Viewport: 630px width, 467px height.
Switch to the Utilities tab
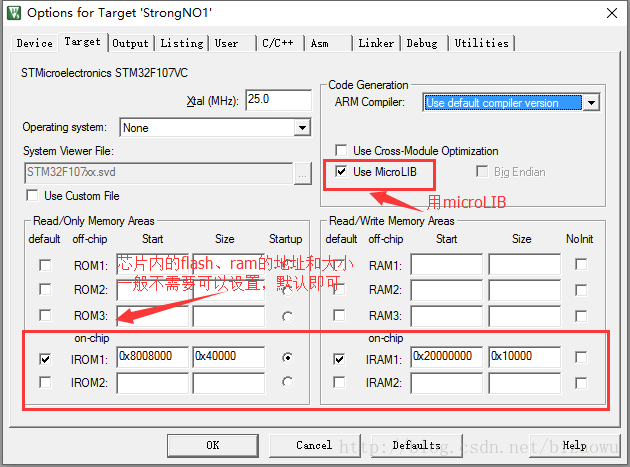coord(481,43)
